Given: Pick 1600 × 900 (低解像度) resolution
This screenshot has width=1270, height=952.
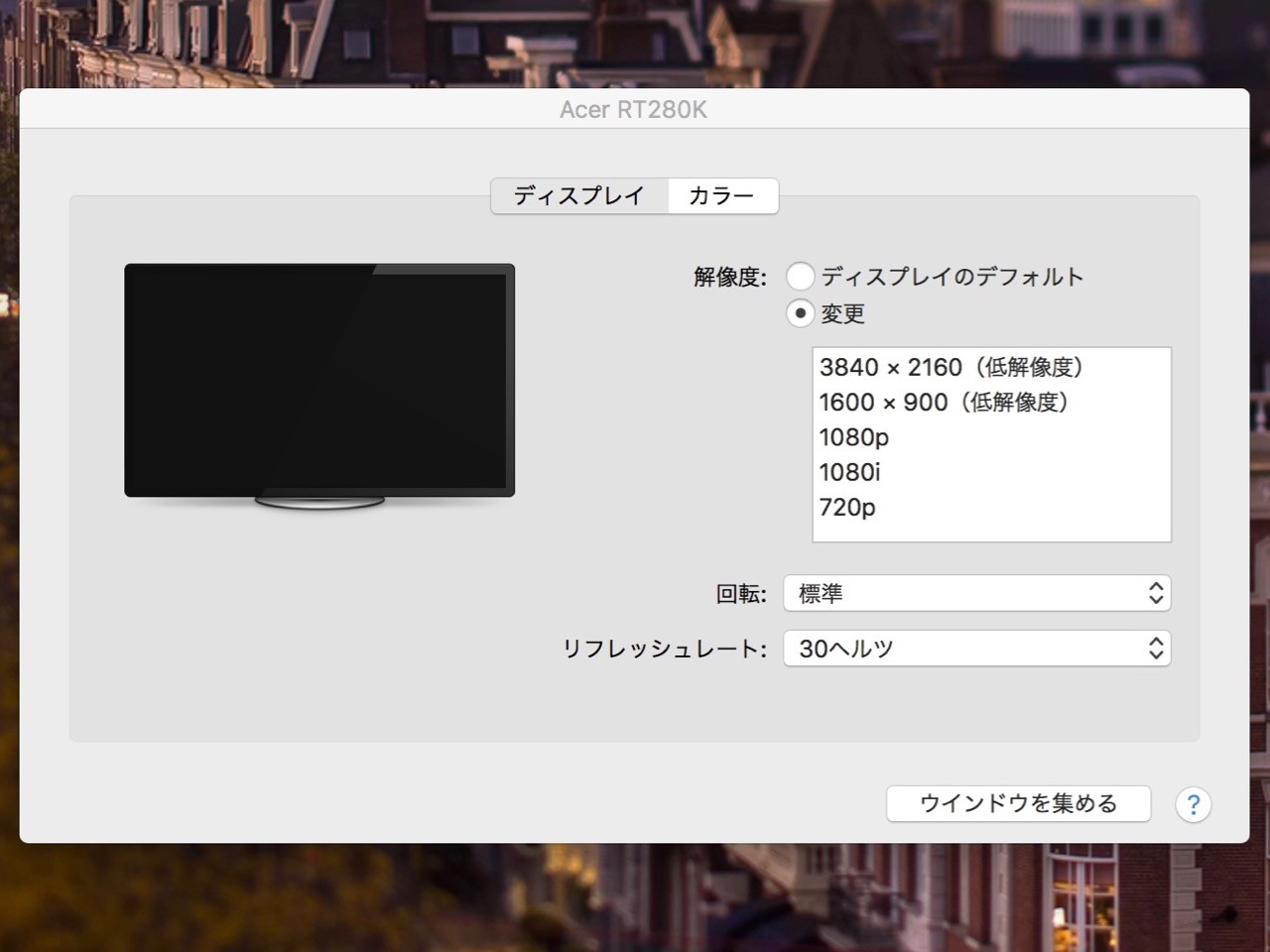Looking at the screenshot, I should [991, 402].
